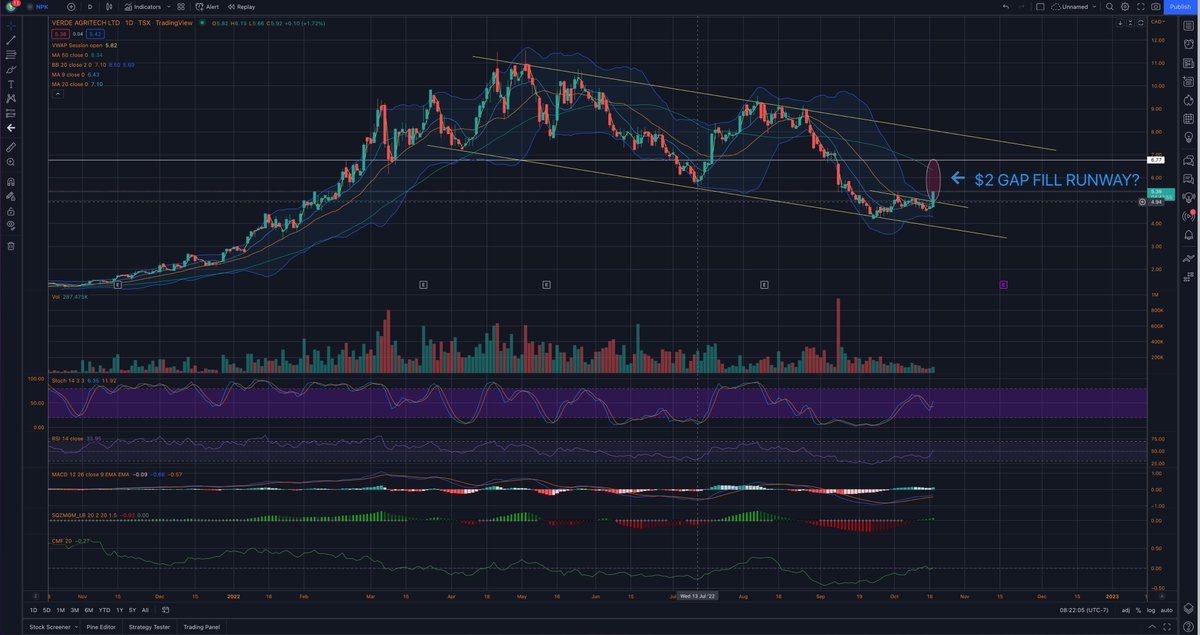Open the CAD currency dropdown
The image size is (1200, 635).
1157,22
